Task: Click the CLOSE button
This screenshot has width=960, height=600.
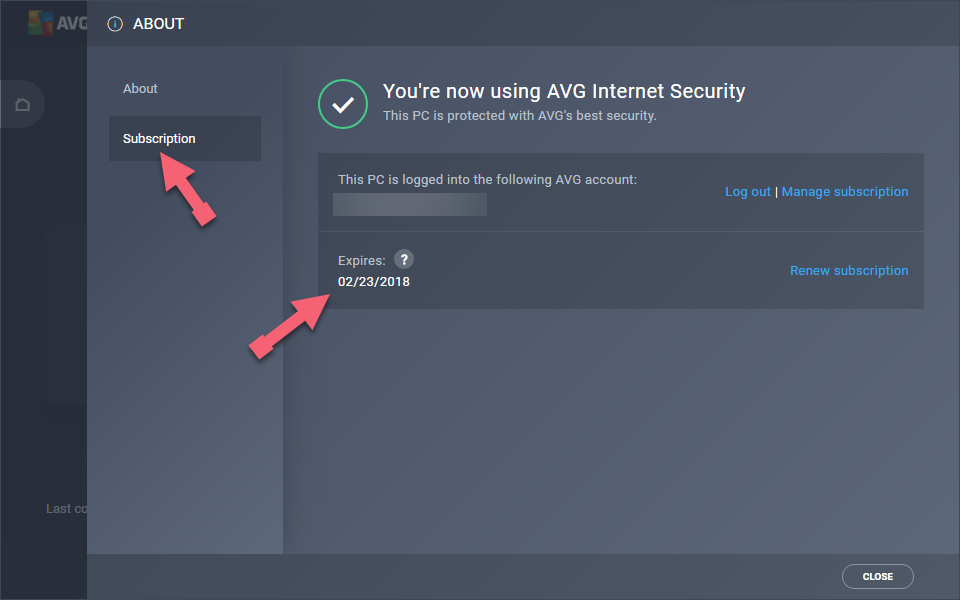Action: click(x=877, y=576)
